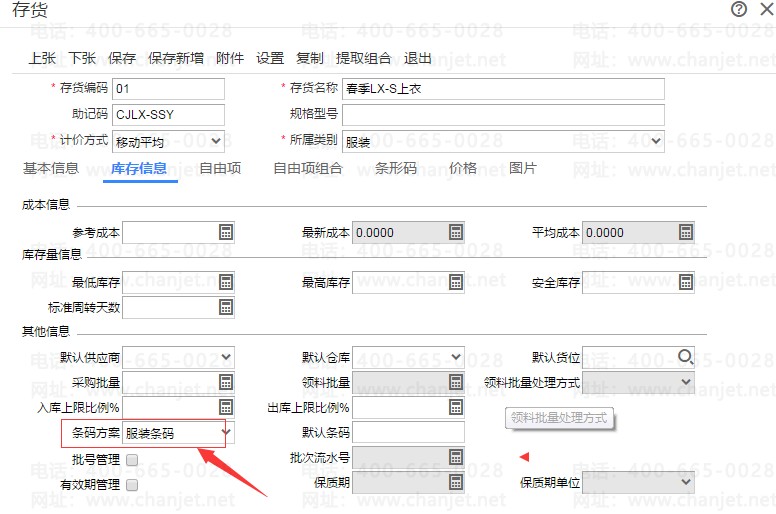
Task: Click search icon in 默认货位 field
Action: (x=685, y=357)
